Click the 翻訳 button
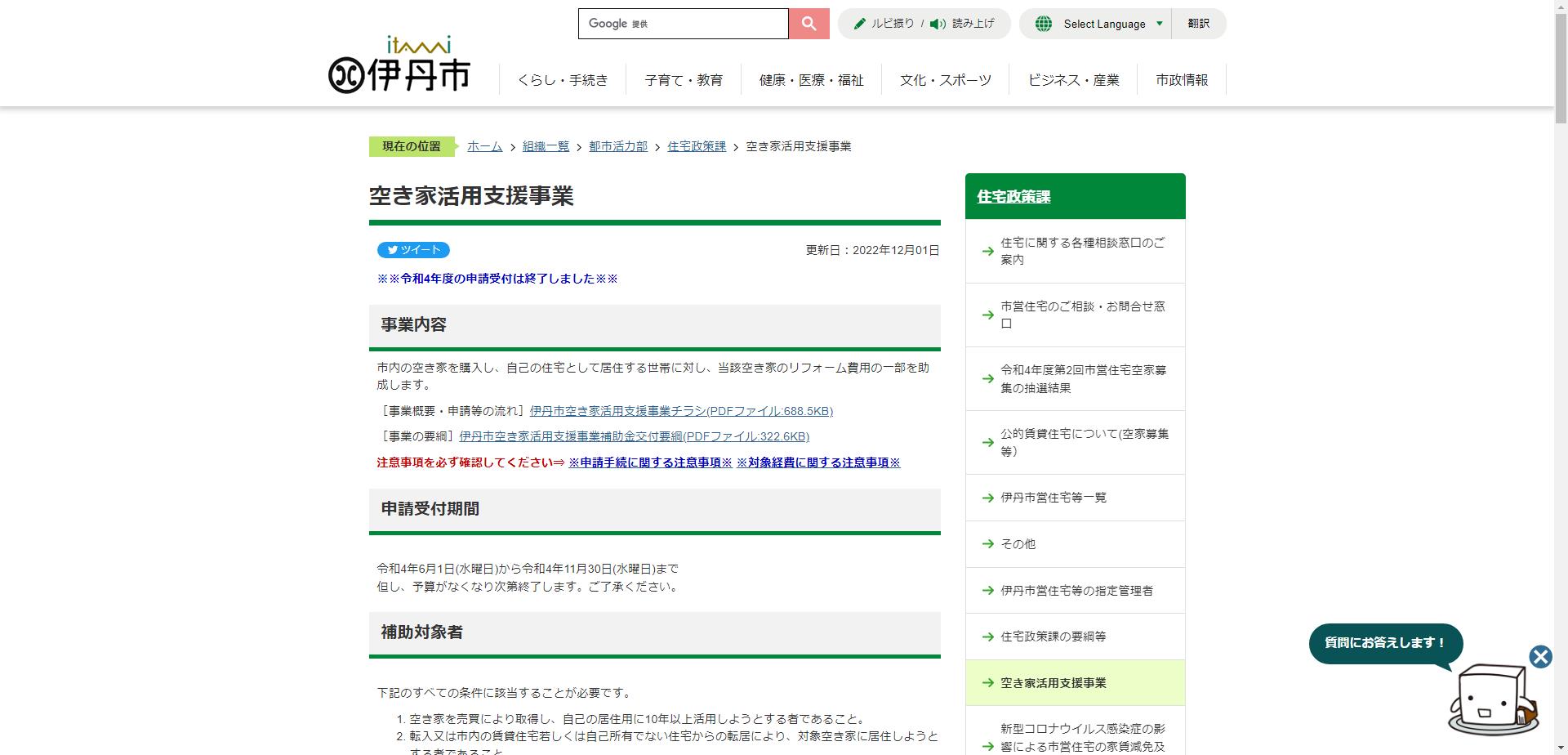 (x=1198, y=24)
